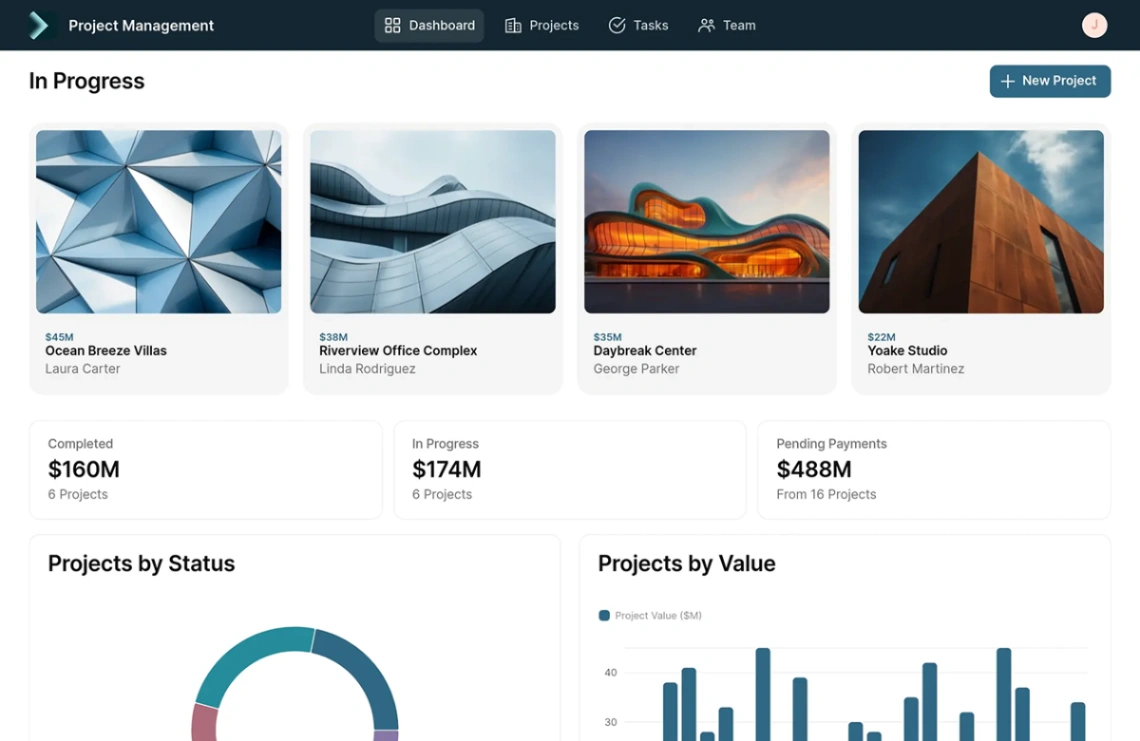Click the $35M value label
This screenshot has height=741, width=1140.
click(x=608, y=337)
